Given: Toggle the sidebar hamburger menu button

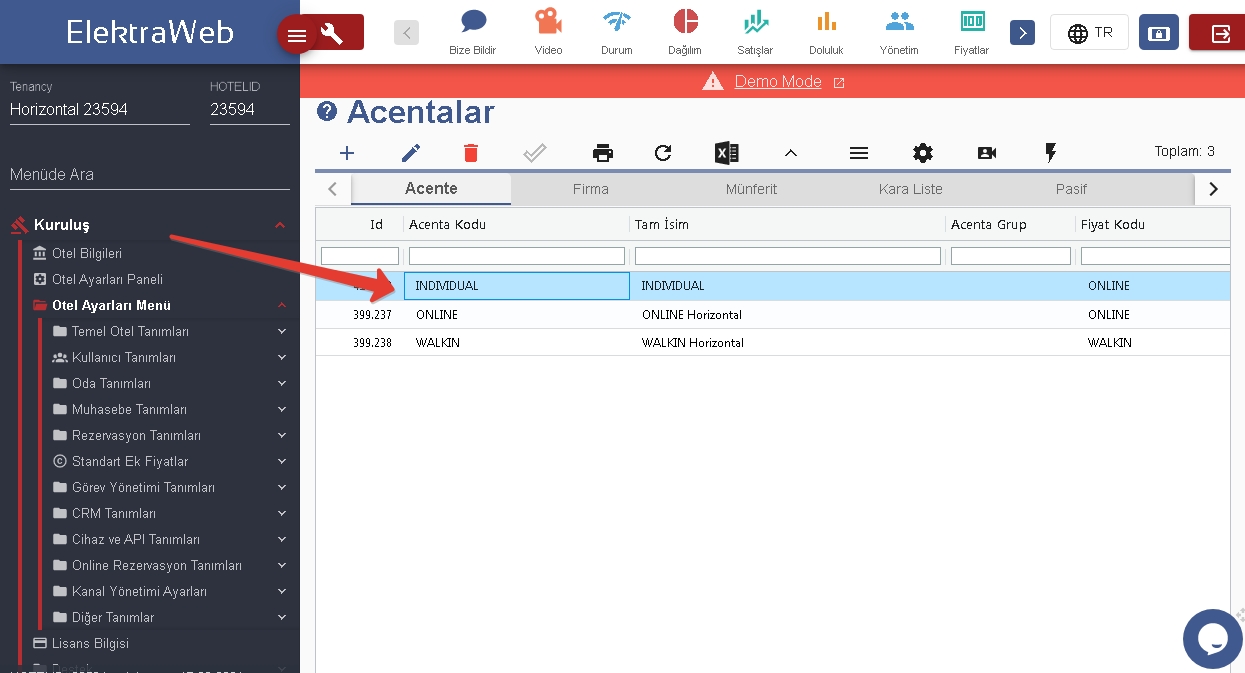Looking at the screenshot, I should tap(297, 36).
